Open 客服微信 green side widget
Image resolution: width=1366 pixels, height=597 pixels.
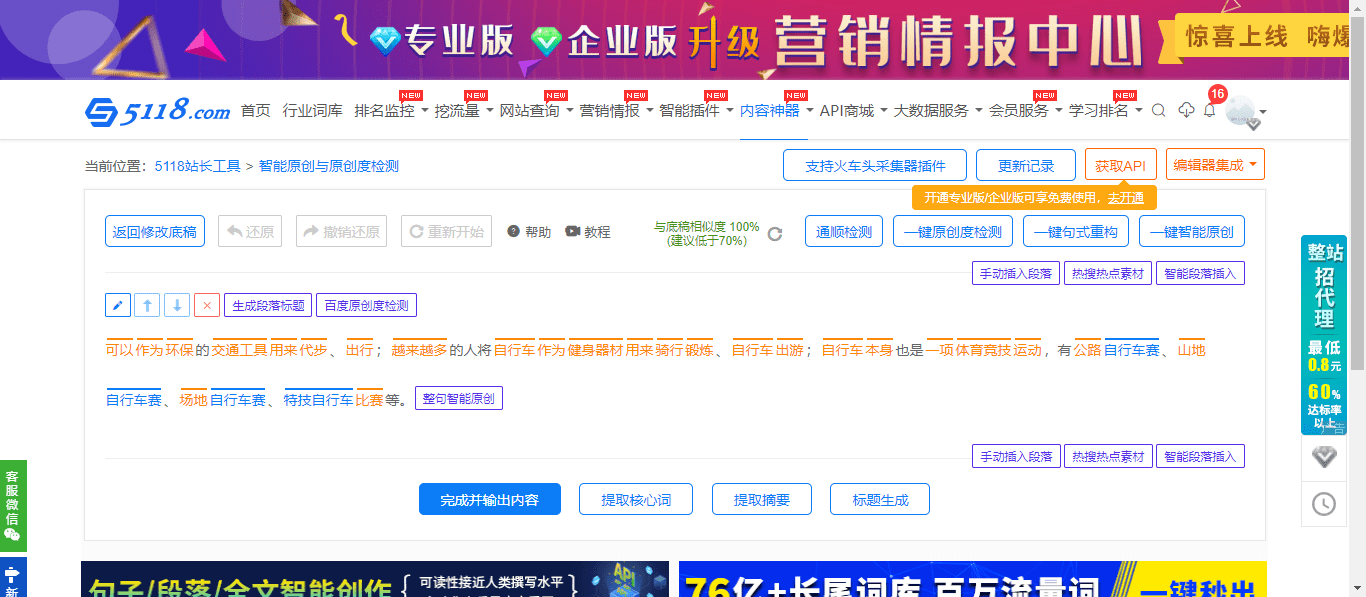13,505
